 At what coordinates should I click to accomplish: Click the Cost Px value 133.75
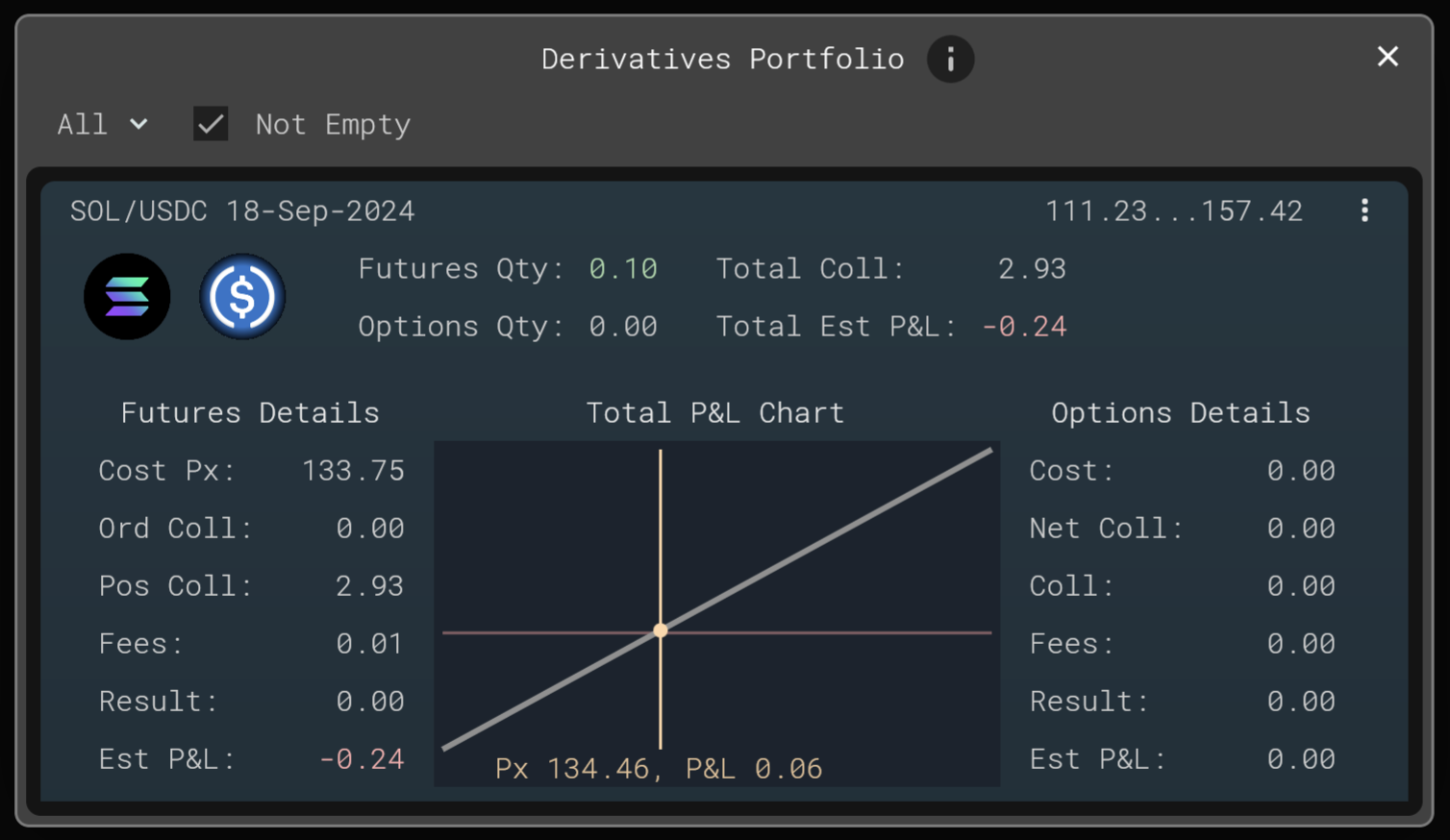click(x=353, y=470)
